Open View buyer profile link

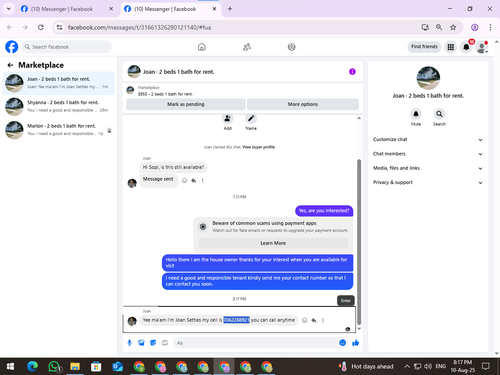[x=259, y=147]
